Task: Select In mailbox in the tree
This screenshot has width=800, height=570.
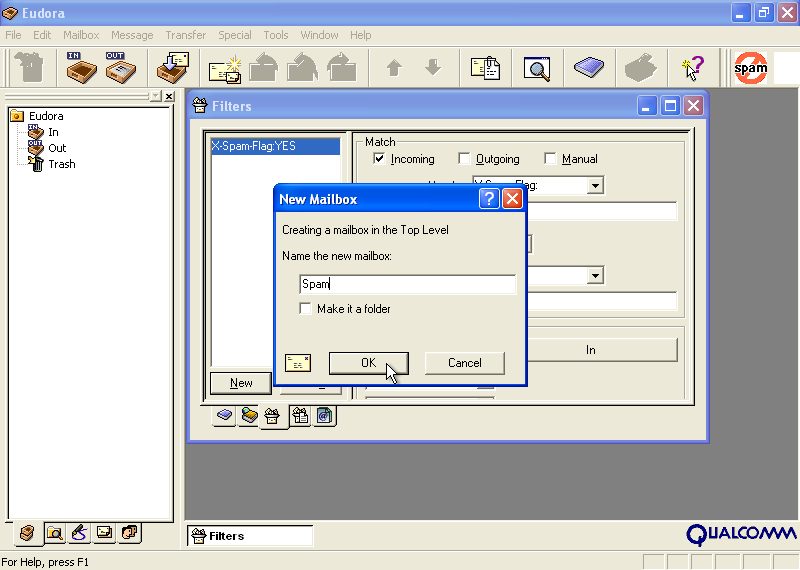Action: (x=53, y=132)
